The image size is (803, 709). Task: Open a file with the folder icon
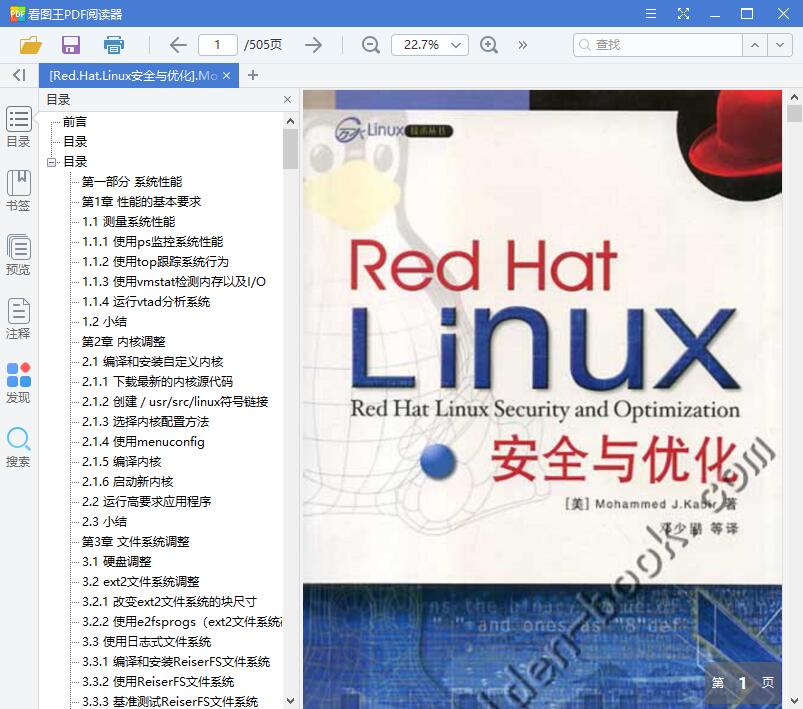30,45
